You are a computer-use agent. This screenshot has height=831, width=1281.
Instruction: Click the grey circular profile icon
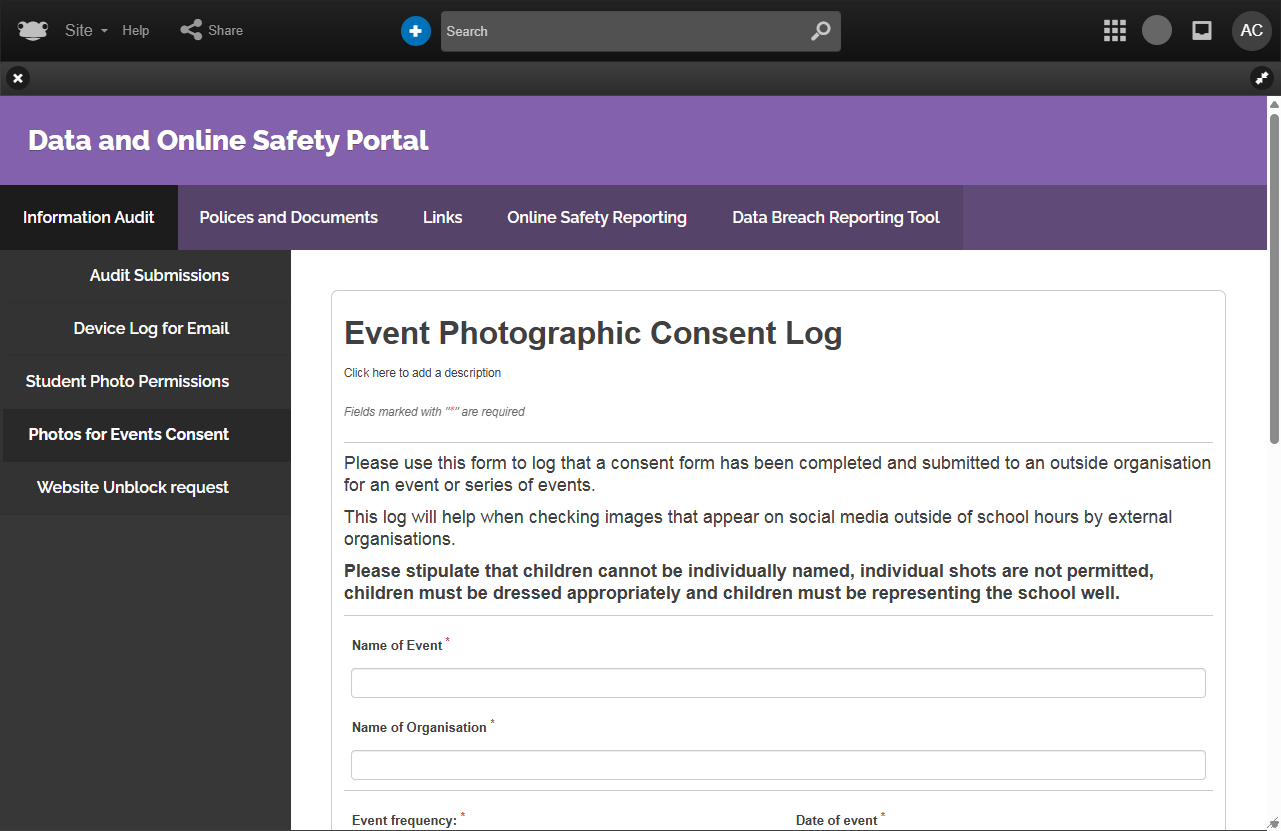1156,31
